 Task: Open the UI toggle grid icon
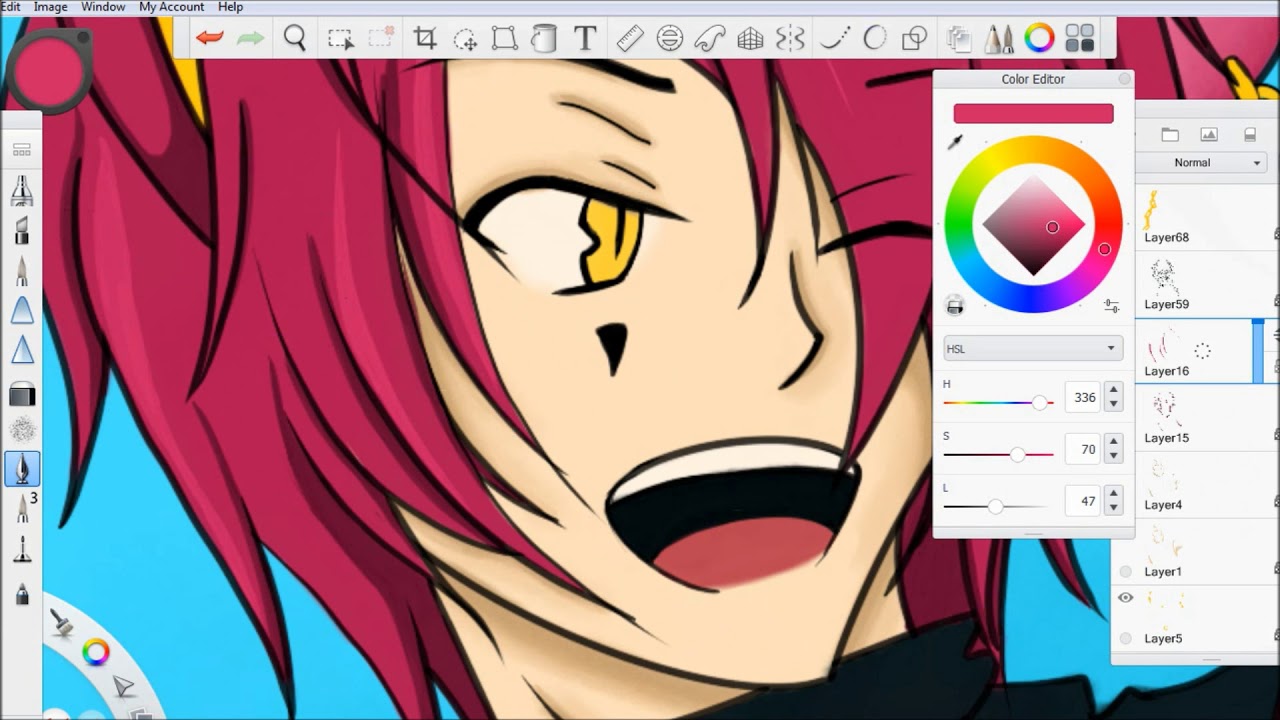tap(1080, 38)
